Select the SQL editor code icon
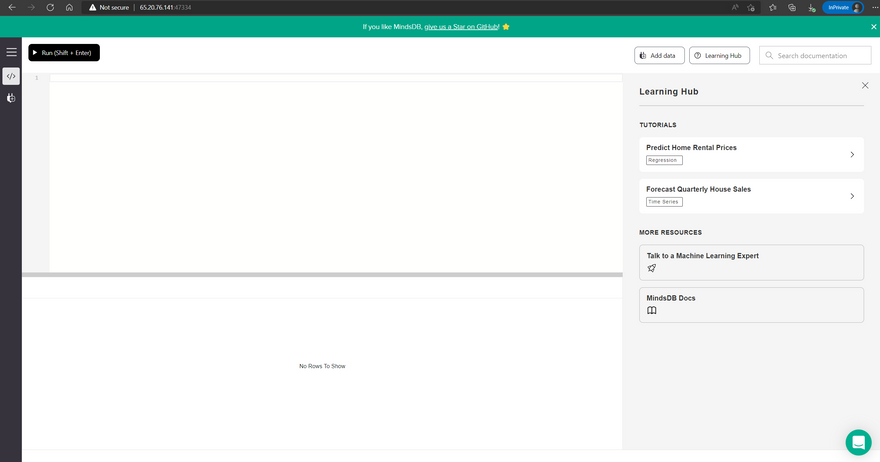This screenshot has height=462, width=880. [11, 76]
